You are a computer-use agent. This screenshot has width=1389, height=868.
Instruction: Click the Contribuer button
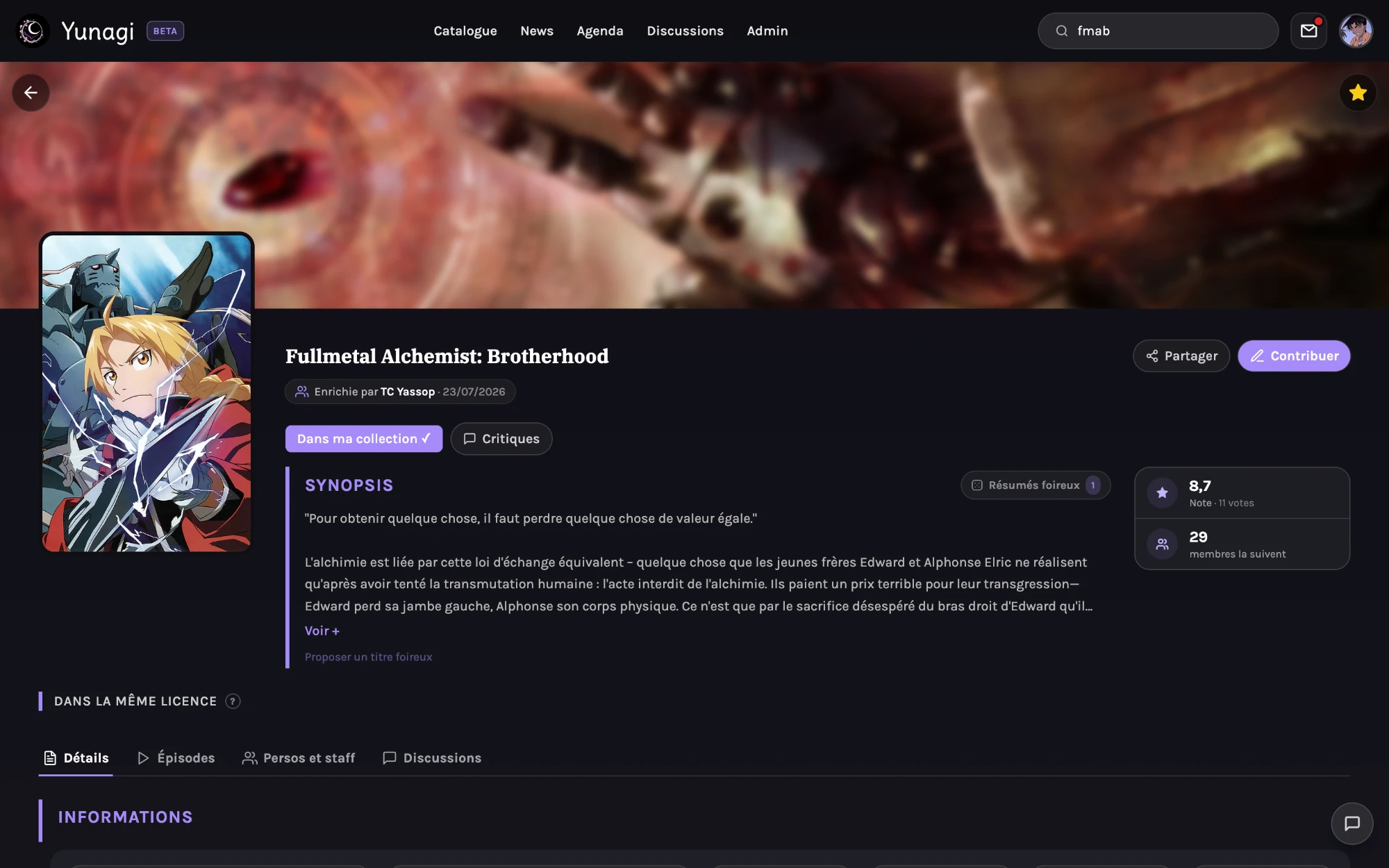click(1294, 356)
